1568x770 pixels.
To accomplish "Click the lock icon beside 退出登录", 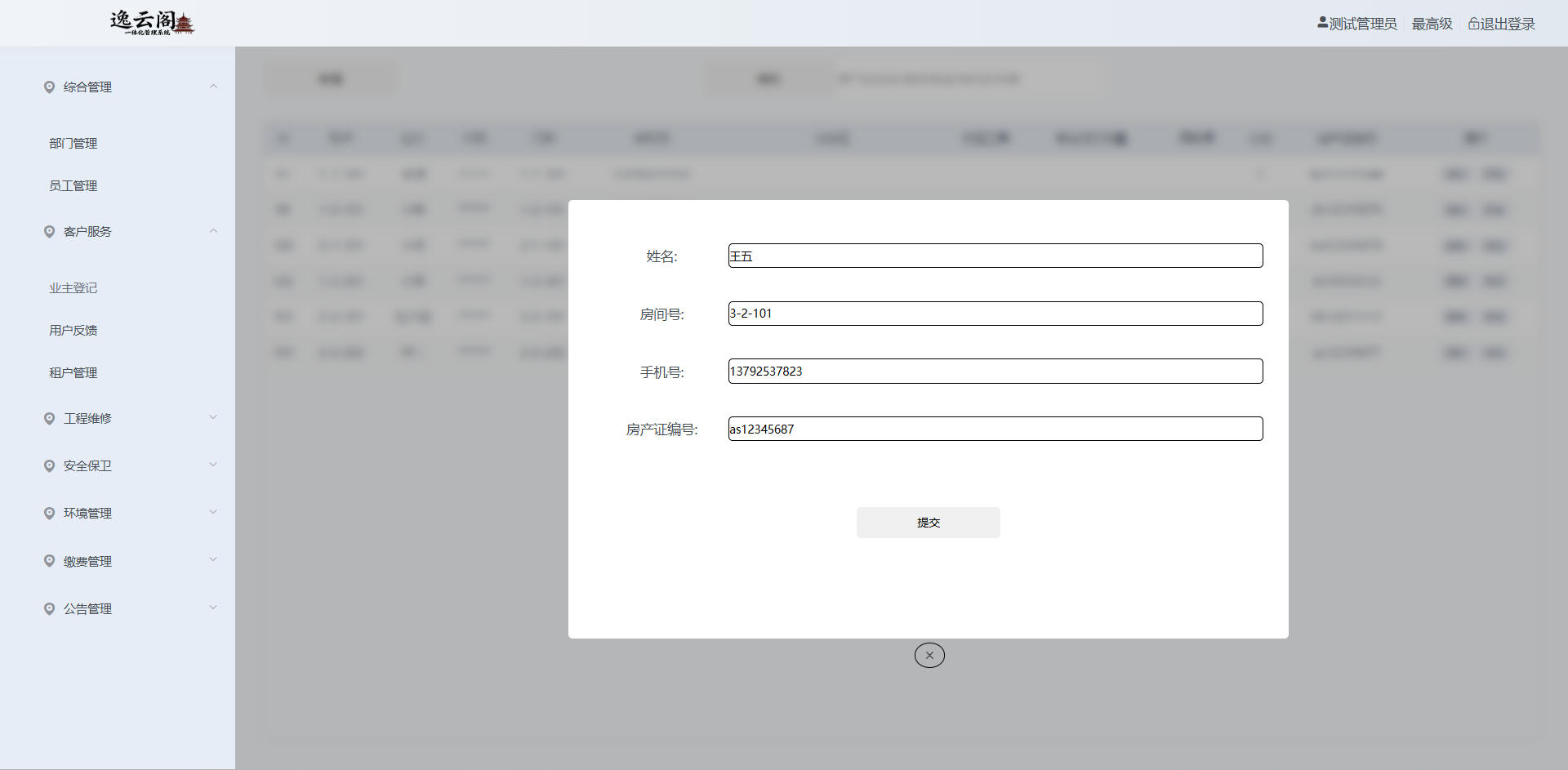I will pyautogui.click(x=1473, y=24).
